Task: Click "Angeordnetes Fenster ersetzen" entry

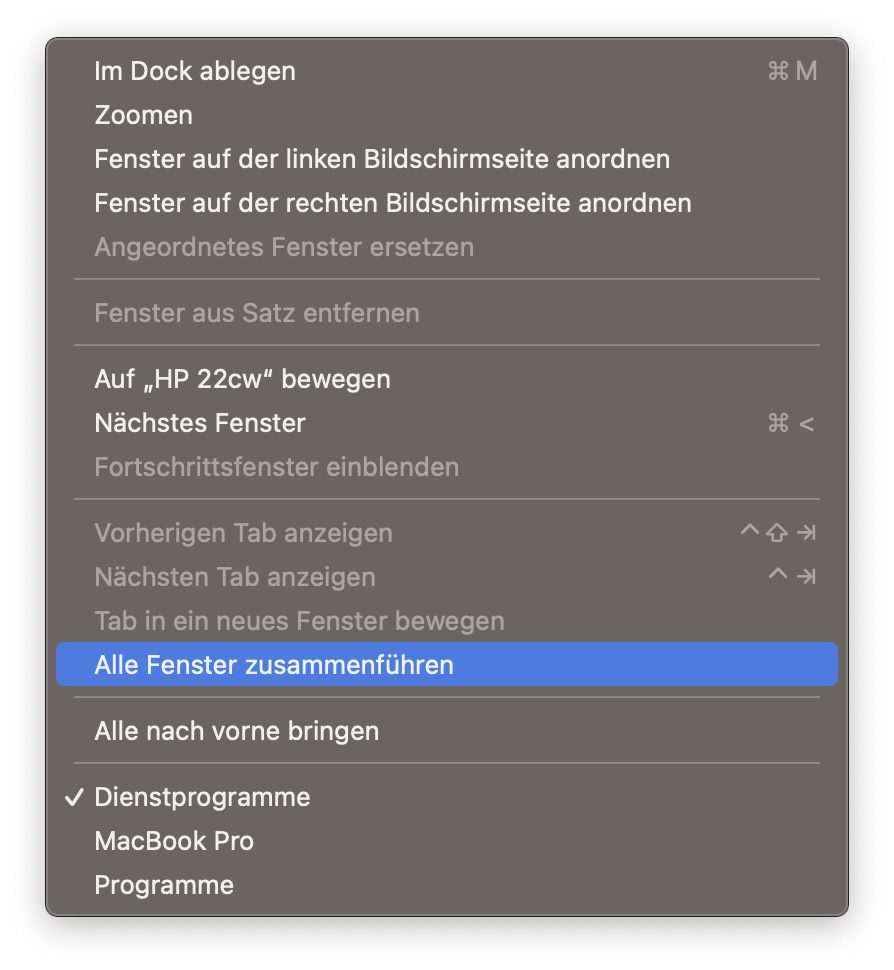Action: pos(284,247)
